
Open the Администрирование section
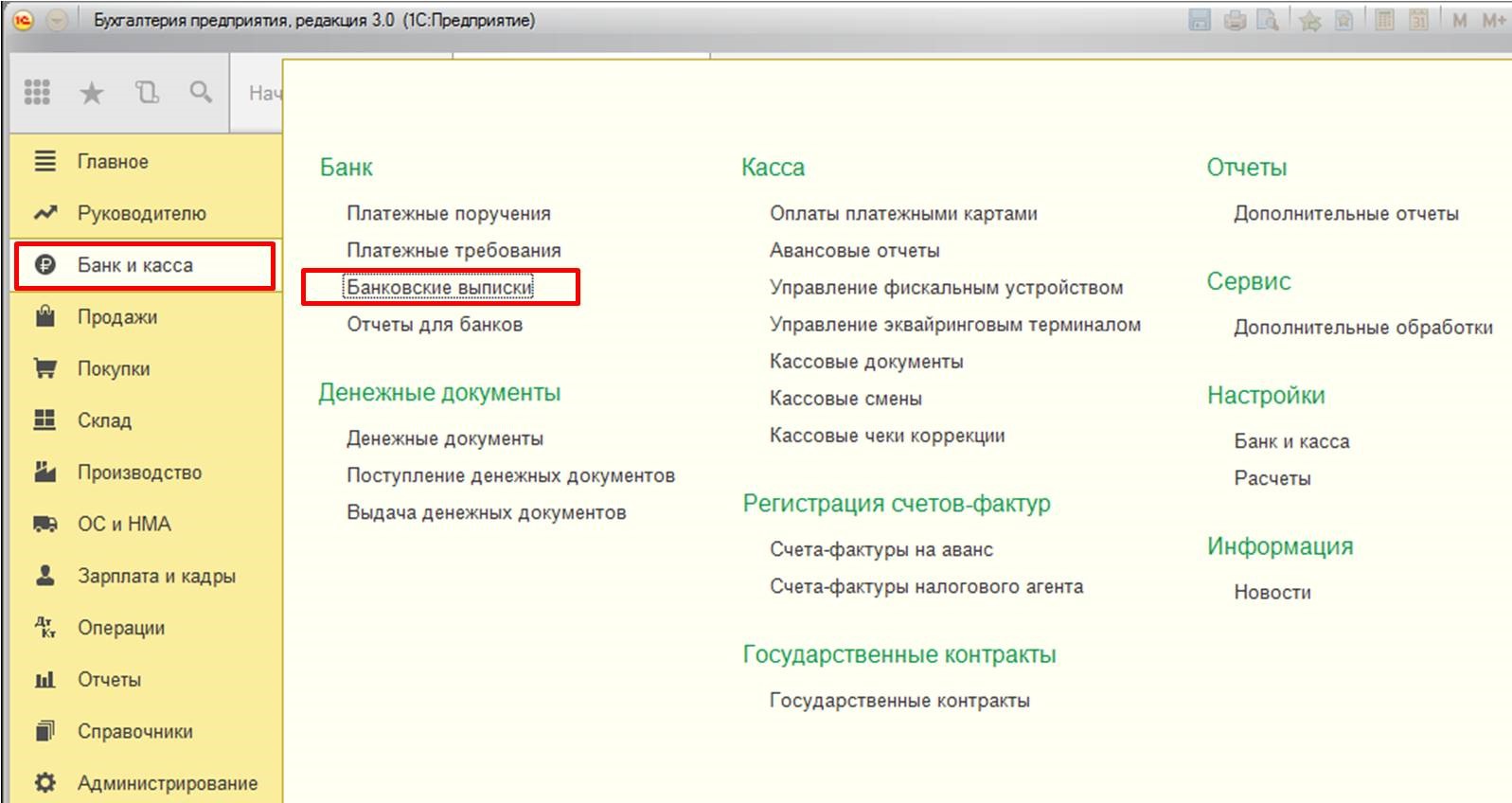click(x=167, y=783)
